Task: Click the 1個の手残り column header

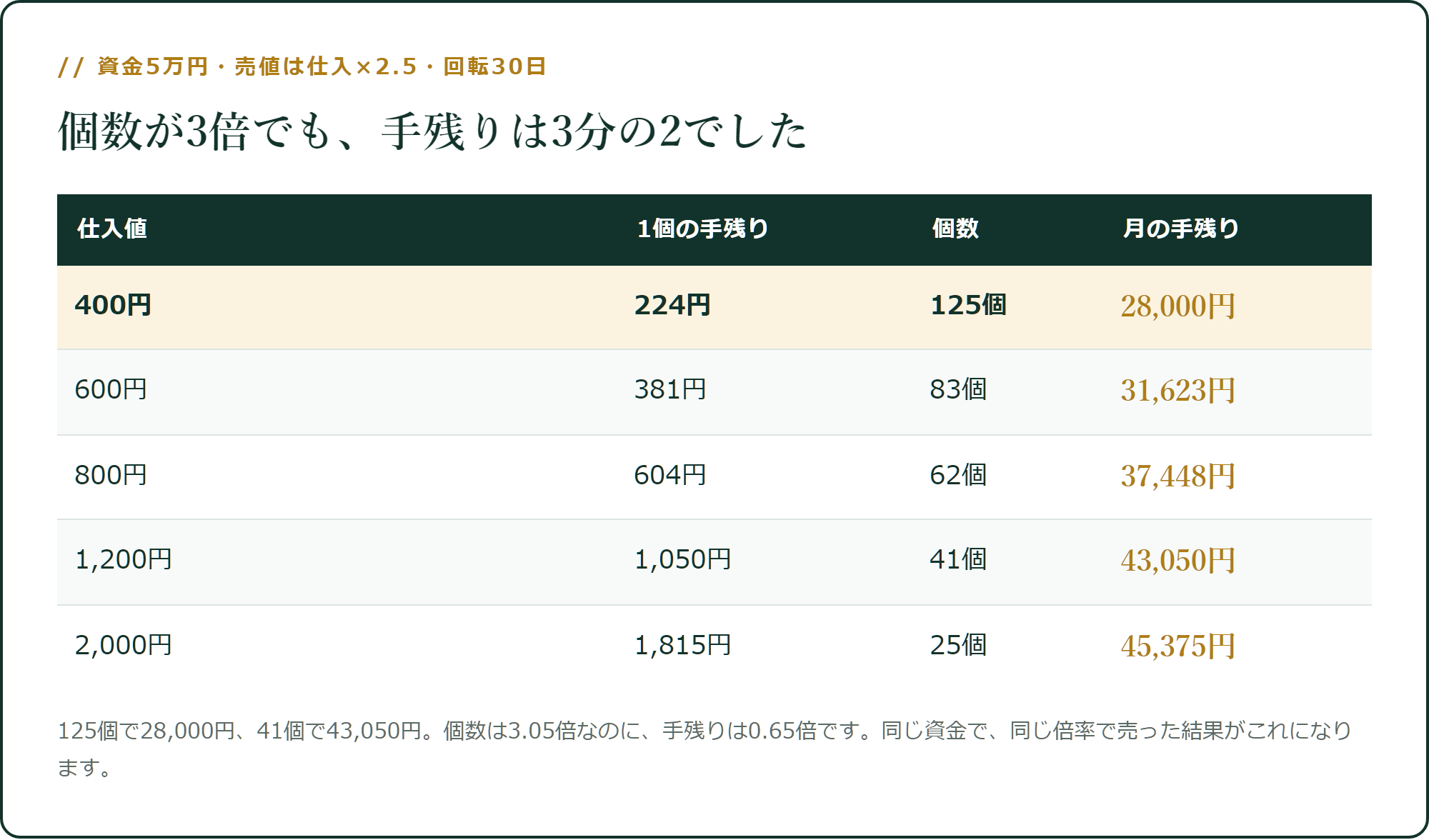Action: point(703,229)
